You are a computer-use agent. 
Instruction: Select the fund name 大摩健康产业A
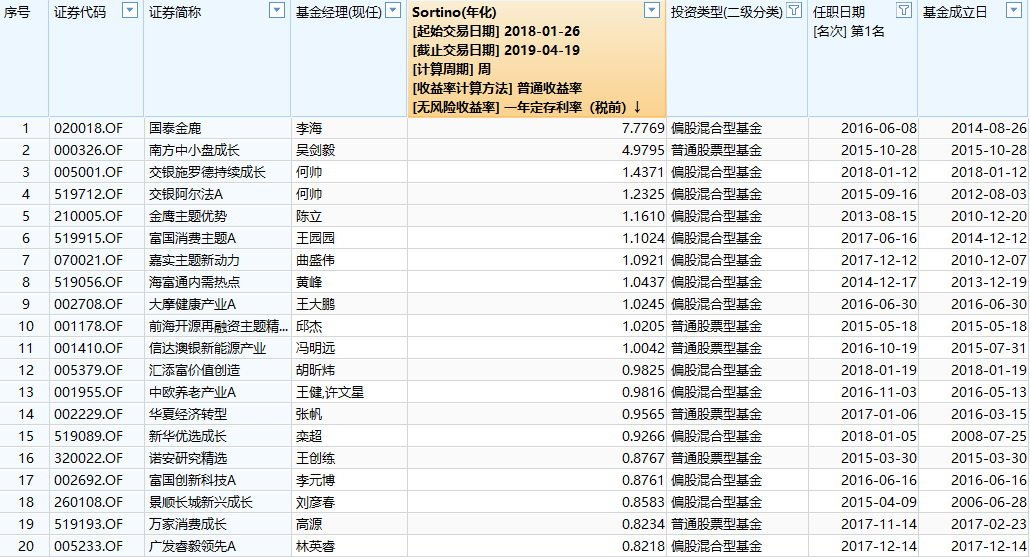pyautogui.click(x=192, y=304)
